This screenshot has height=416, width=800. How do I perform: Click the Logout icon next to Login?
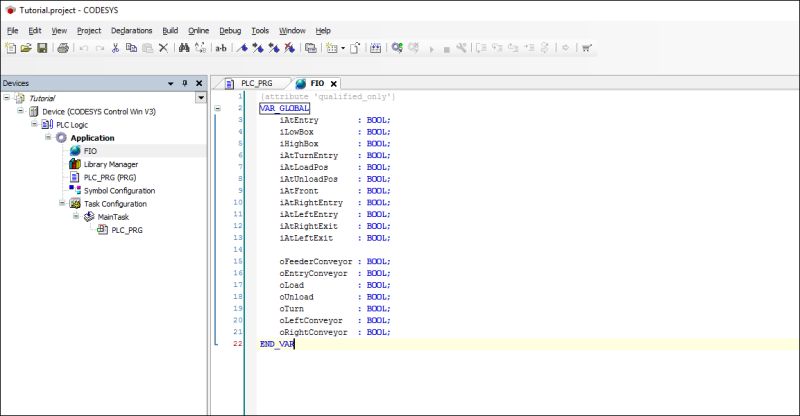click(414, 48)
